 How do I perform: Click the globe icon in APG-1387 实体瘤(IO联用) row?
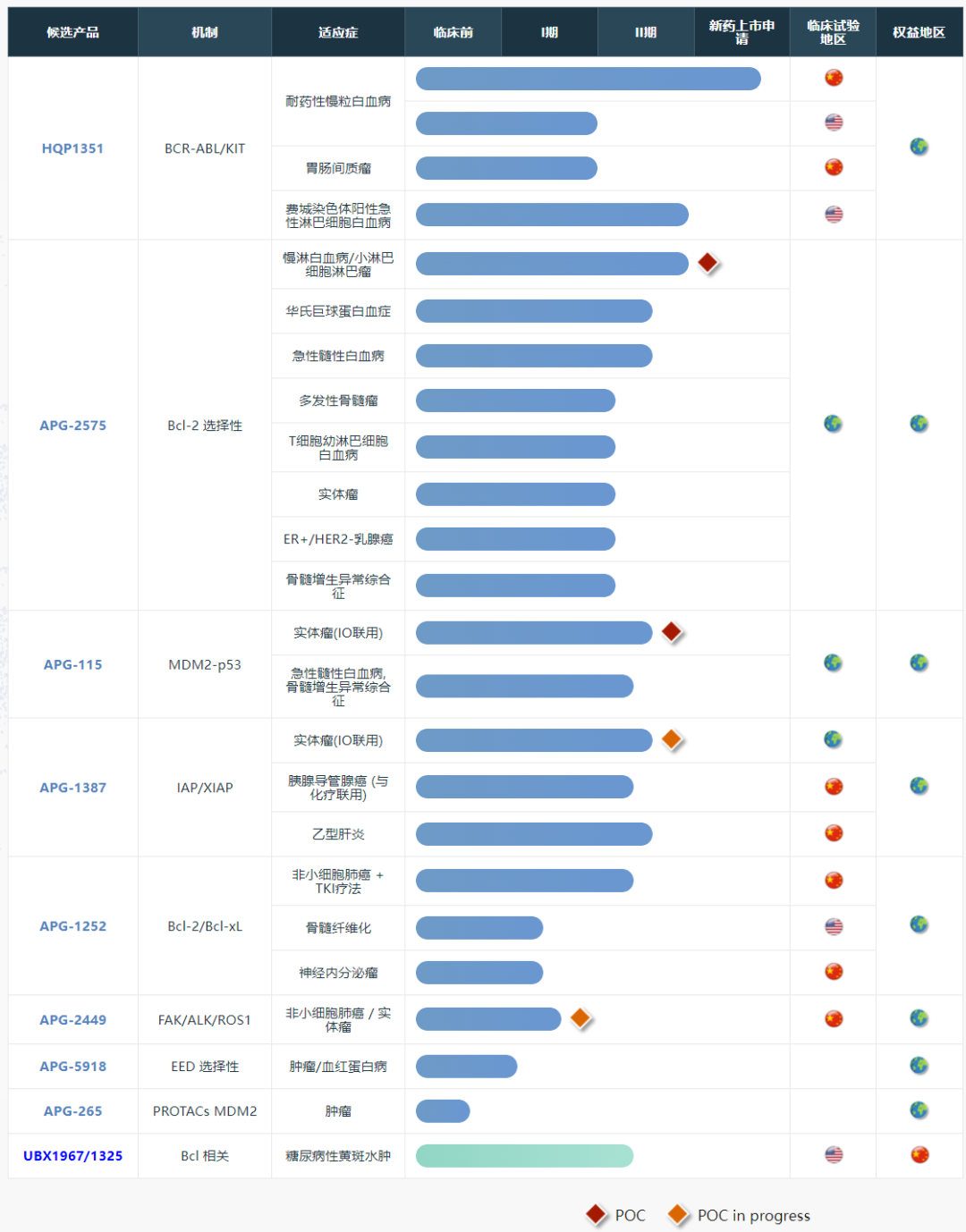click(x=833, y=739)
